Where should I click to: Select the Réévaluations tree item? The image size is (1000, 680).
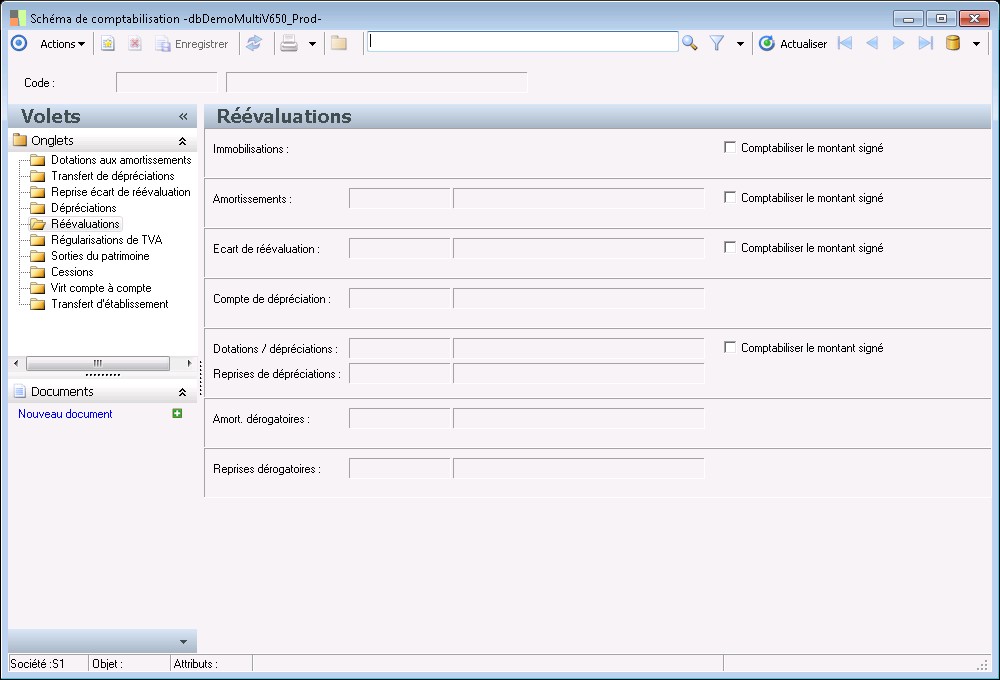click(x=85, y=224)
